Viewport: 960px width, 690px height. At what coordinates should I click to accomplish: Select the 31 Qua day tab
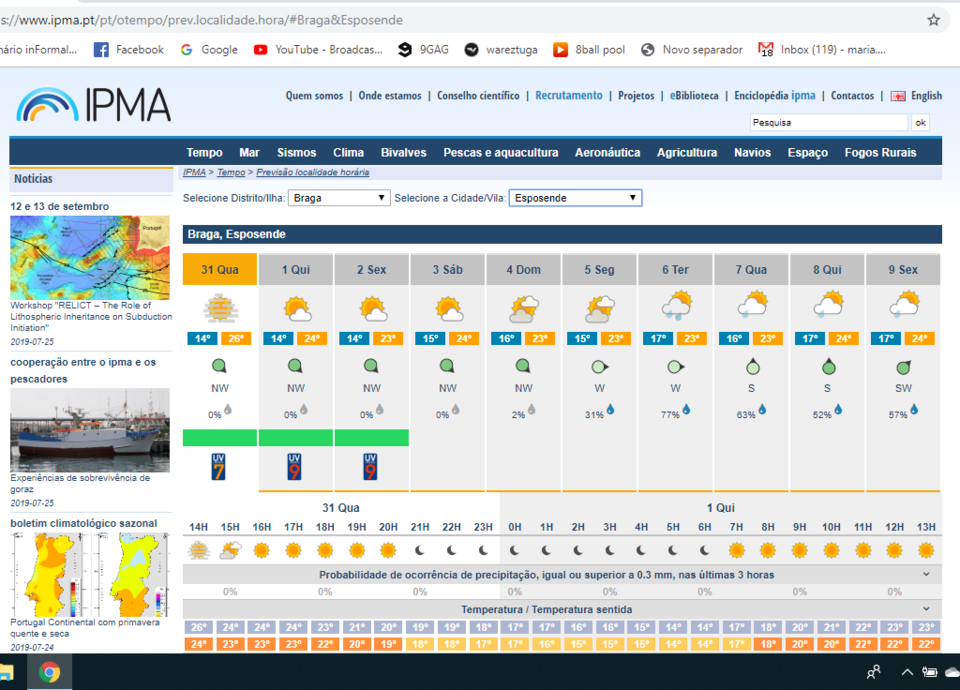tap(219, 270)
